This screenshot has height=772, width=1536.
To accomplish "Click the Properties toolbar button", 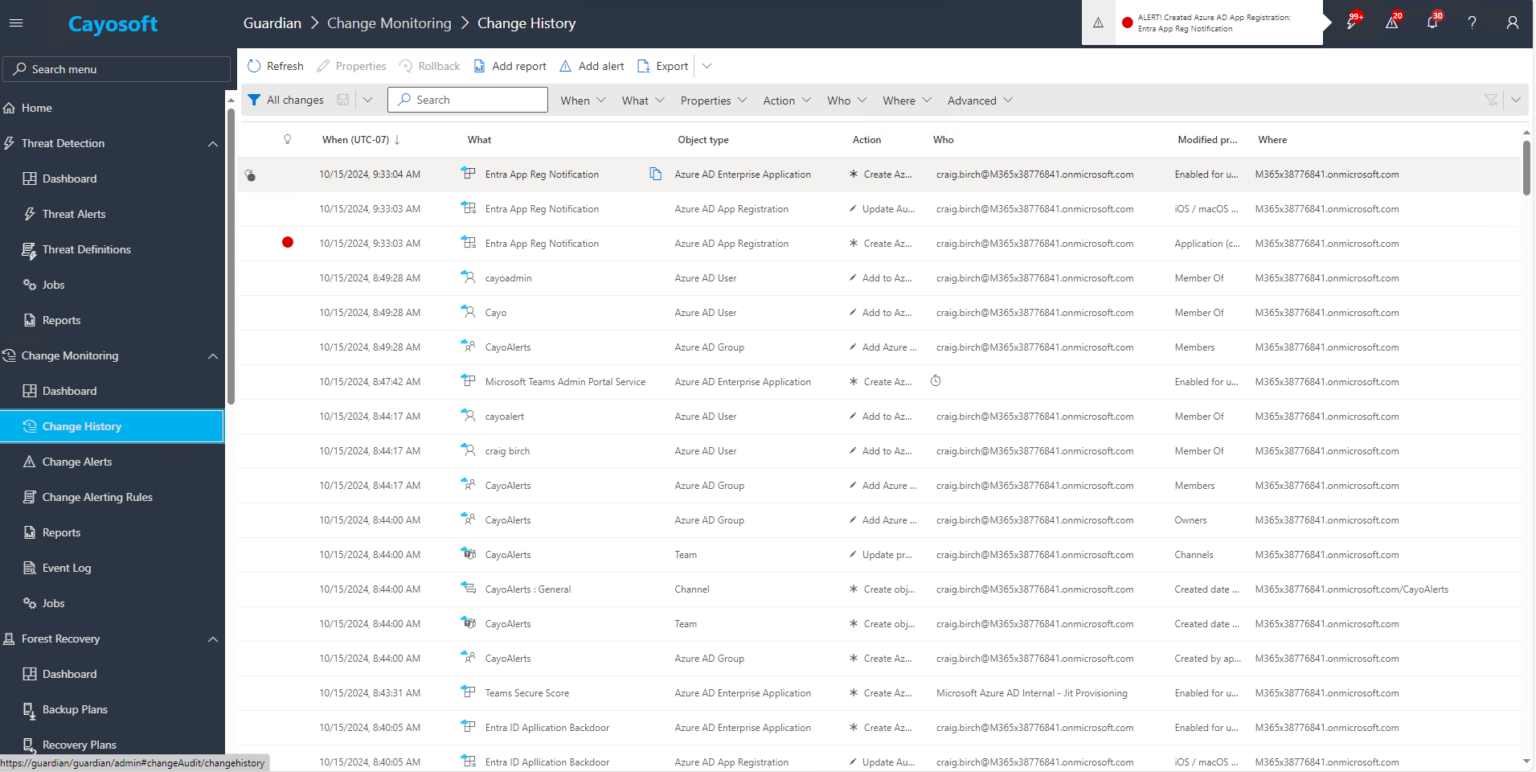I will pos(351,66).
